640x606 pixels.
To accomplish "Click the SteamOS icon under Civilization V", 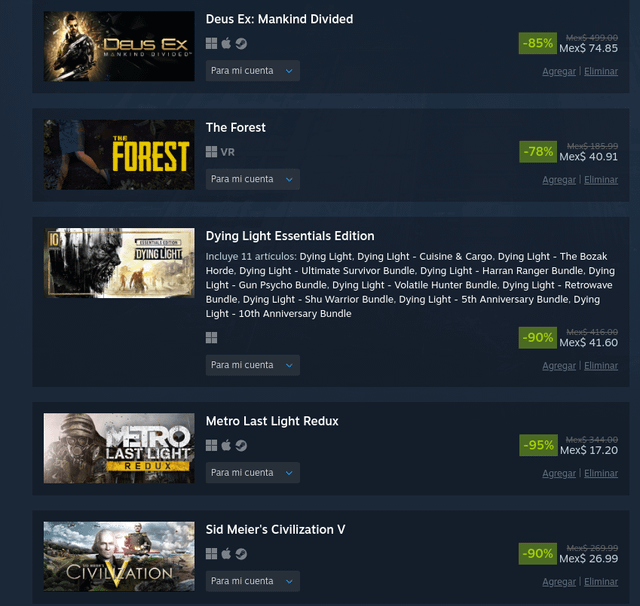I will point(241,554).
